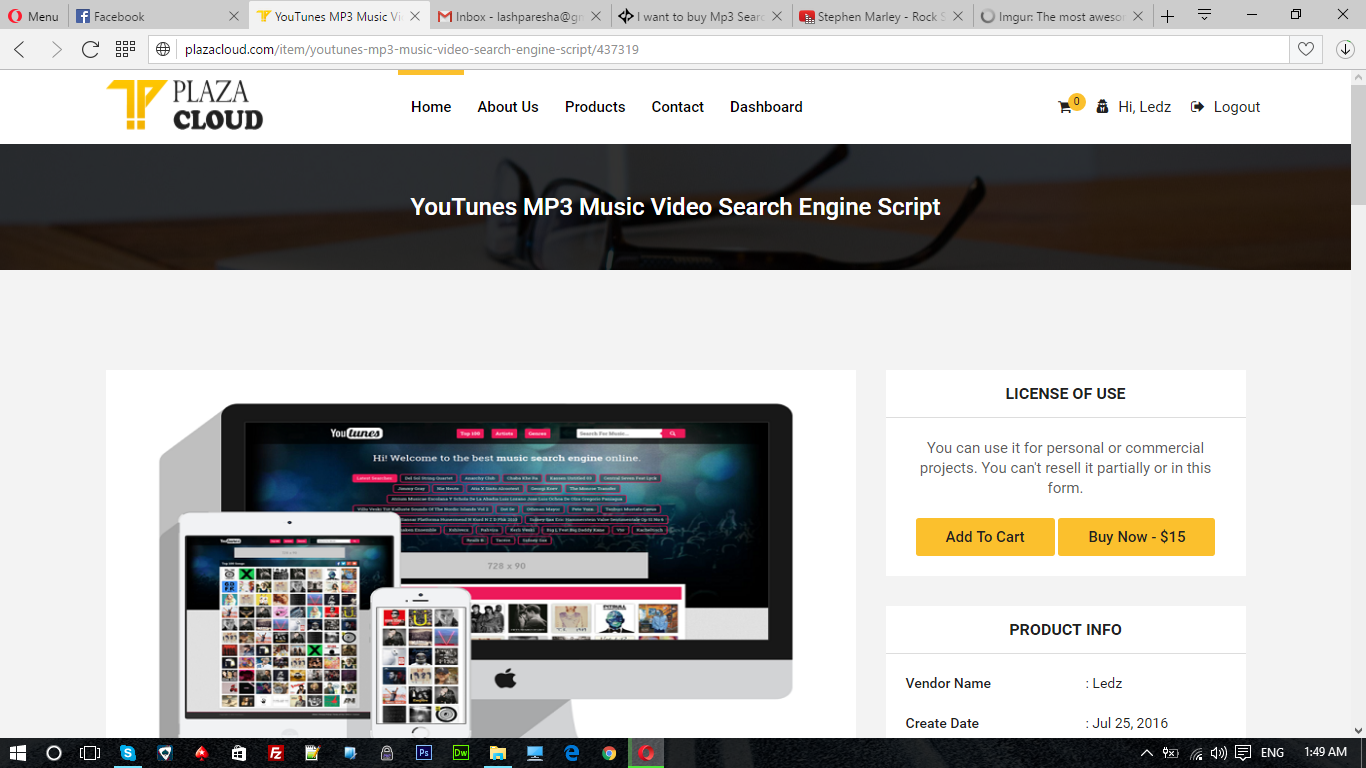Click the Buy Now - $15 button
The image size is (1366, 768).
[1137, 537]
